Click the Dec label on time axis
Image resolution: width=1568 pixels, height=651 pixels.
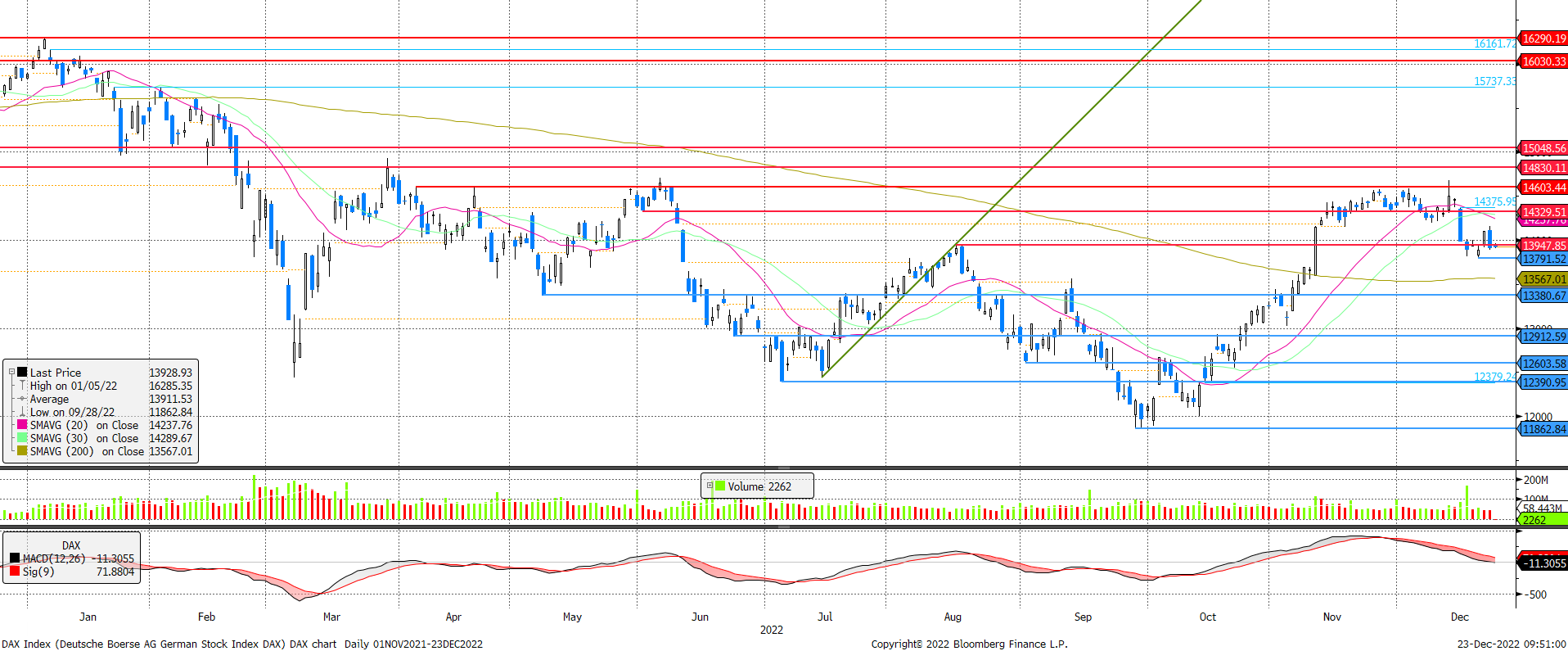click(x=1460, y=617)
